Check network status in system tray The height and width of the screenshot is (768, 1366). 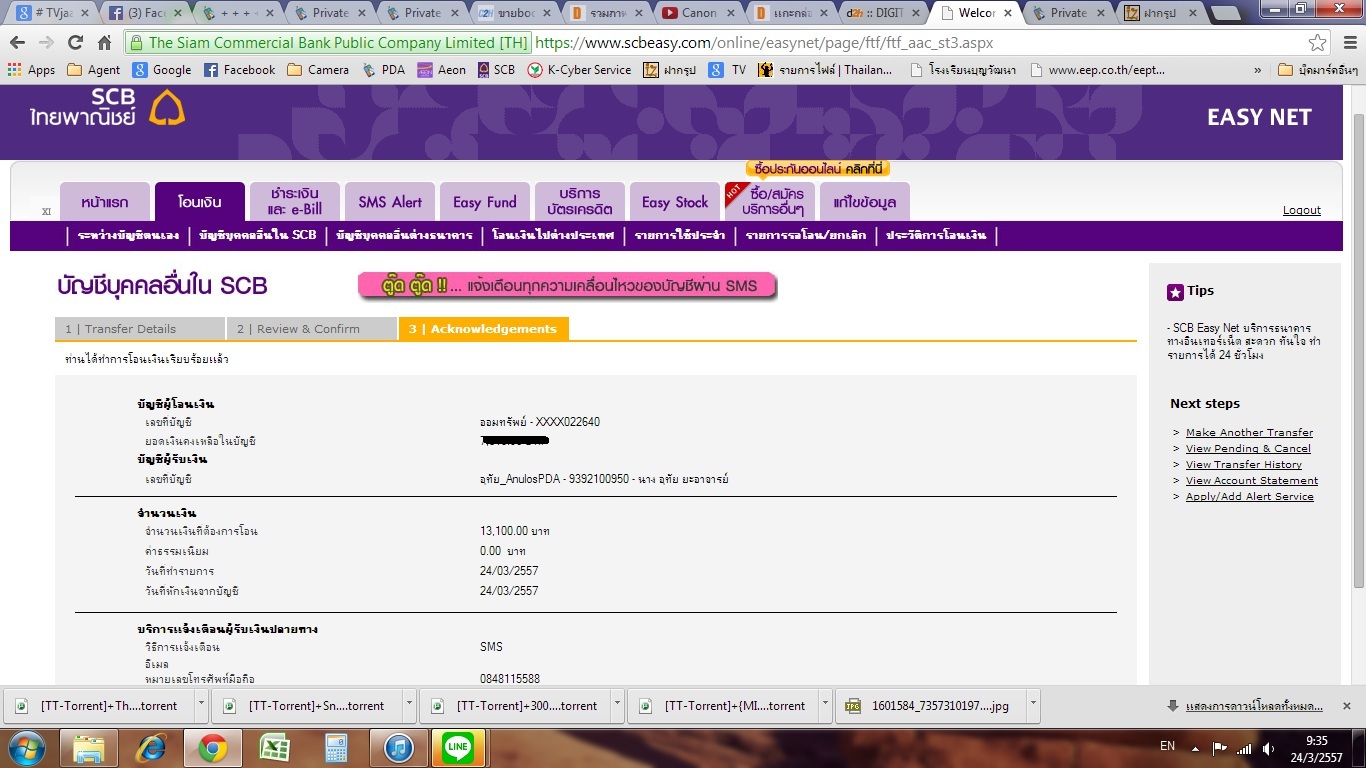pyautogui.click(x=1244, y=748)
